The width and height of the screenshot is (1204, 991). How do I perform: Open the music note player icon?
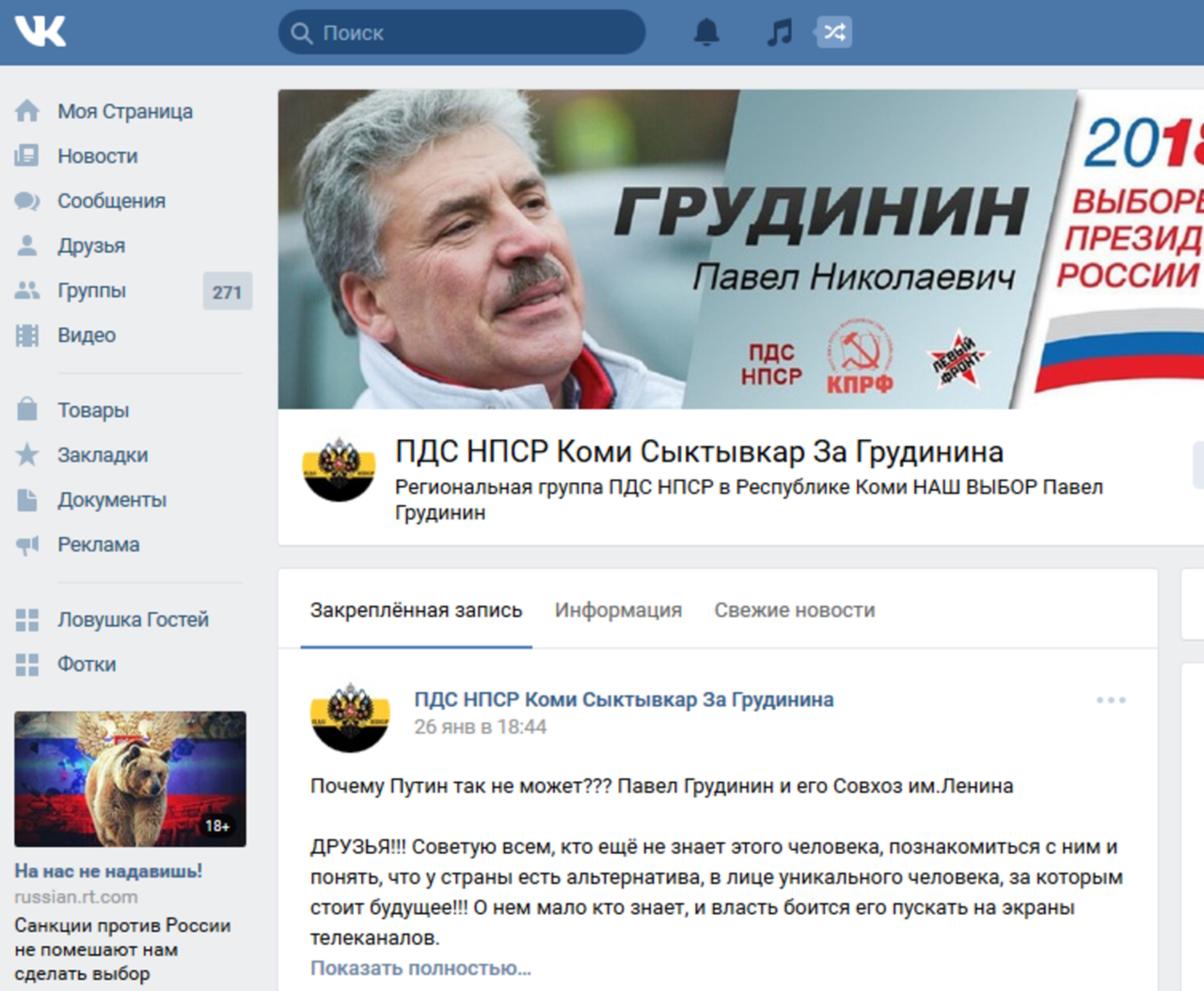coord(779,32)
